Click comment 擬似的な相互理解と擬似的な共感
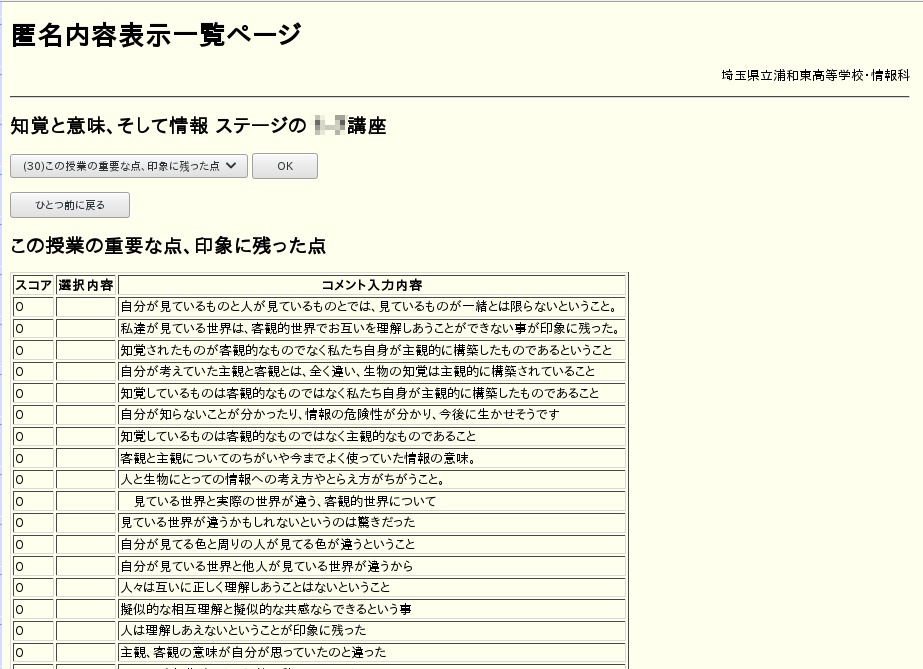 point(265,609)
